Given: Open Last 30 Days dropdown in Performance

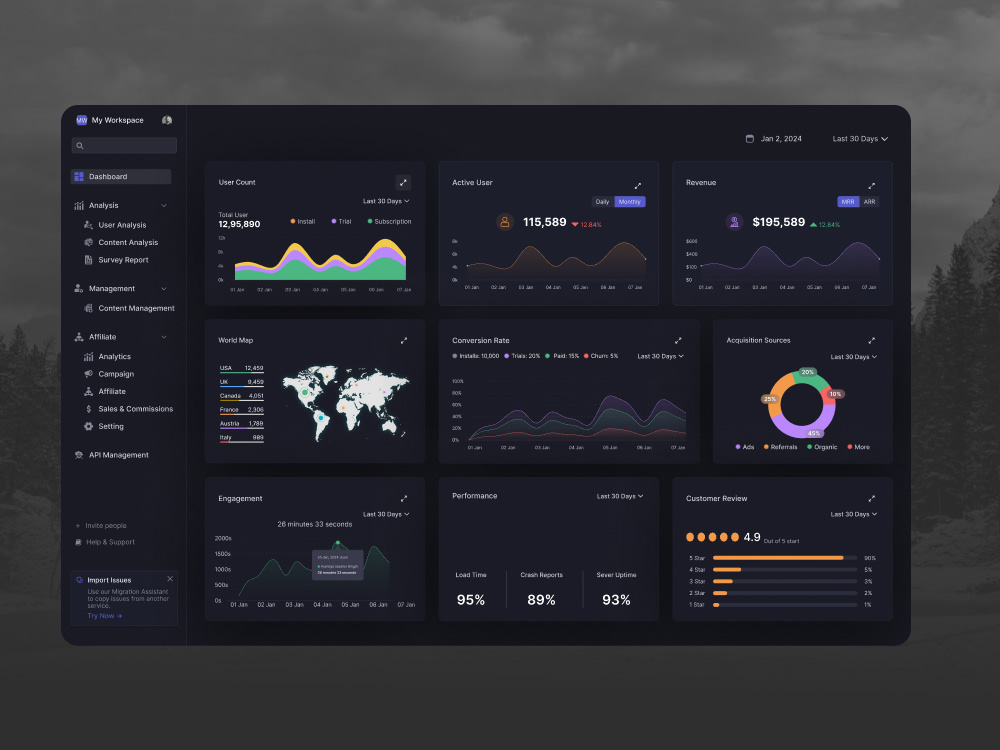Looking at the screenshot, I should pos(620,496).
